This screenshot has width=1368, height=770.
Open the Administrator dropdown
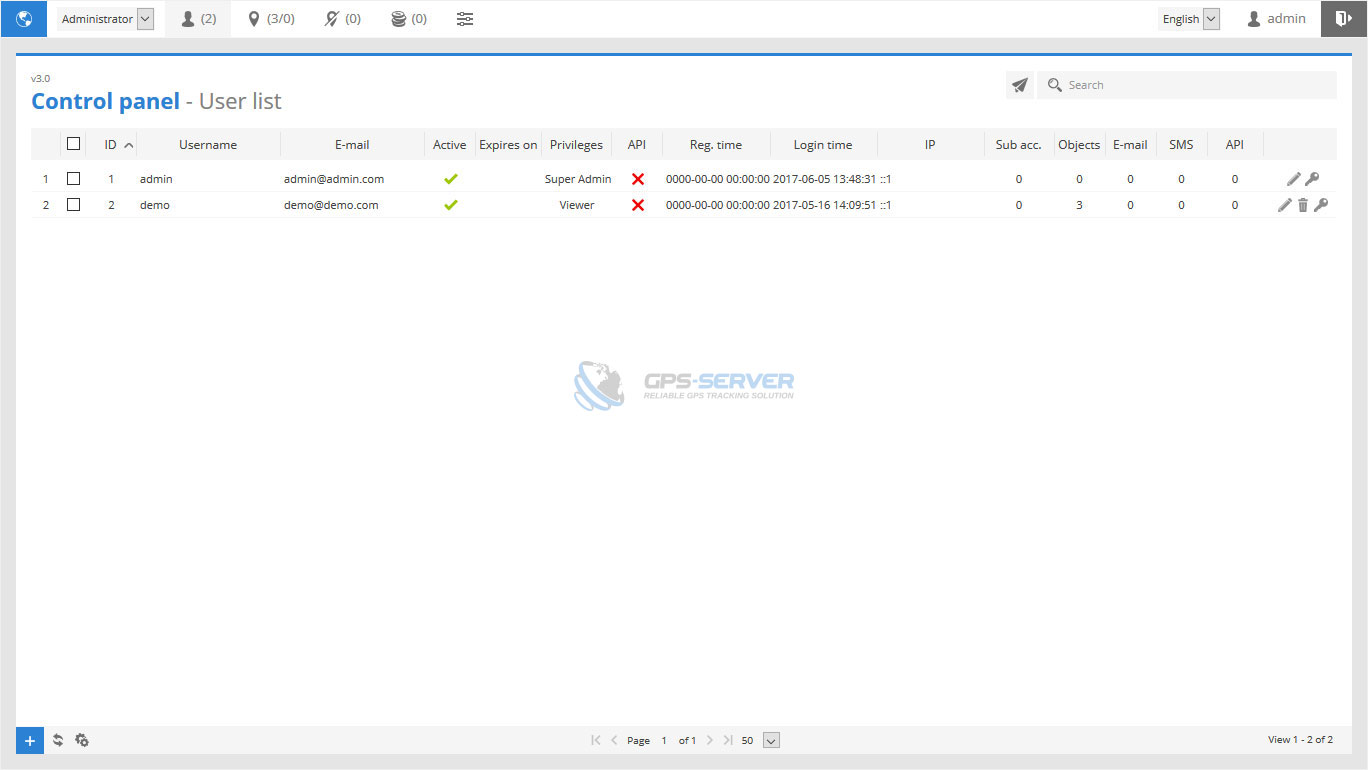tap(105, 19)
